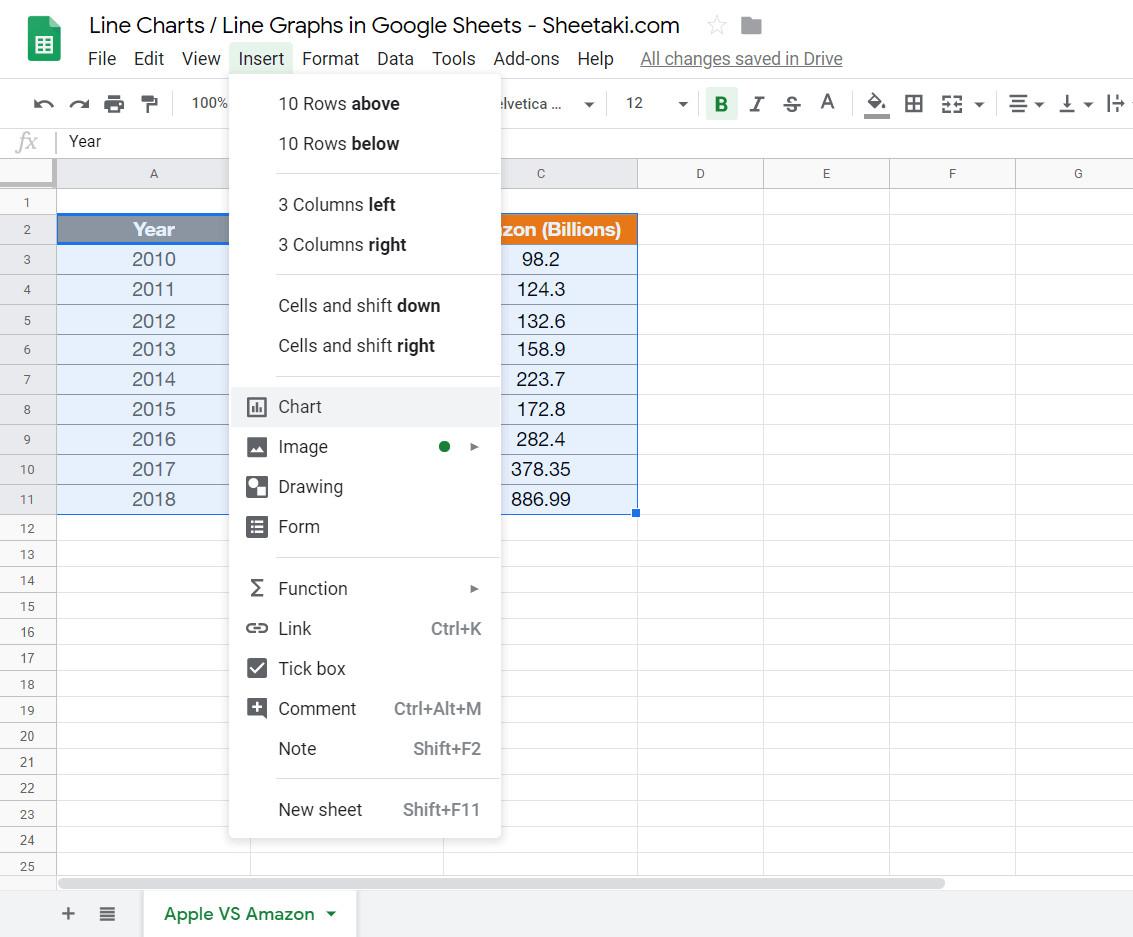Add a Comment
The height and width of the screenshot is (937, 1133).
[316, 708]
